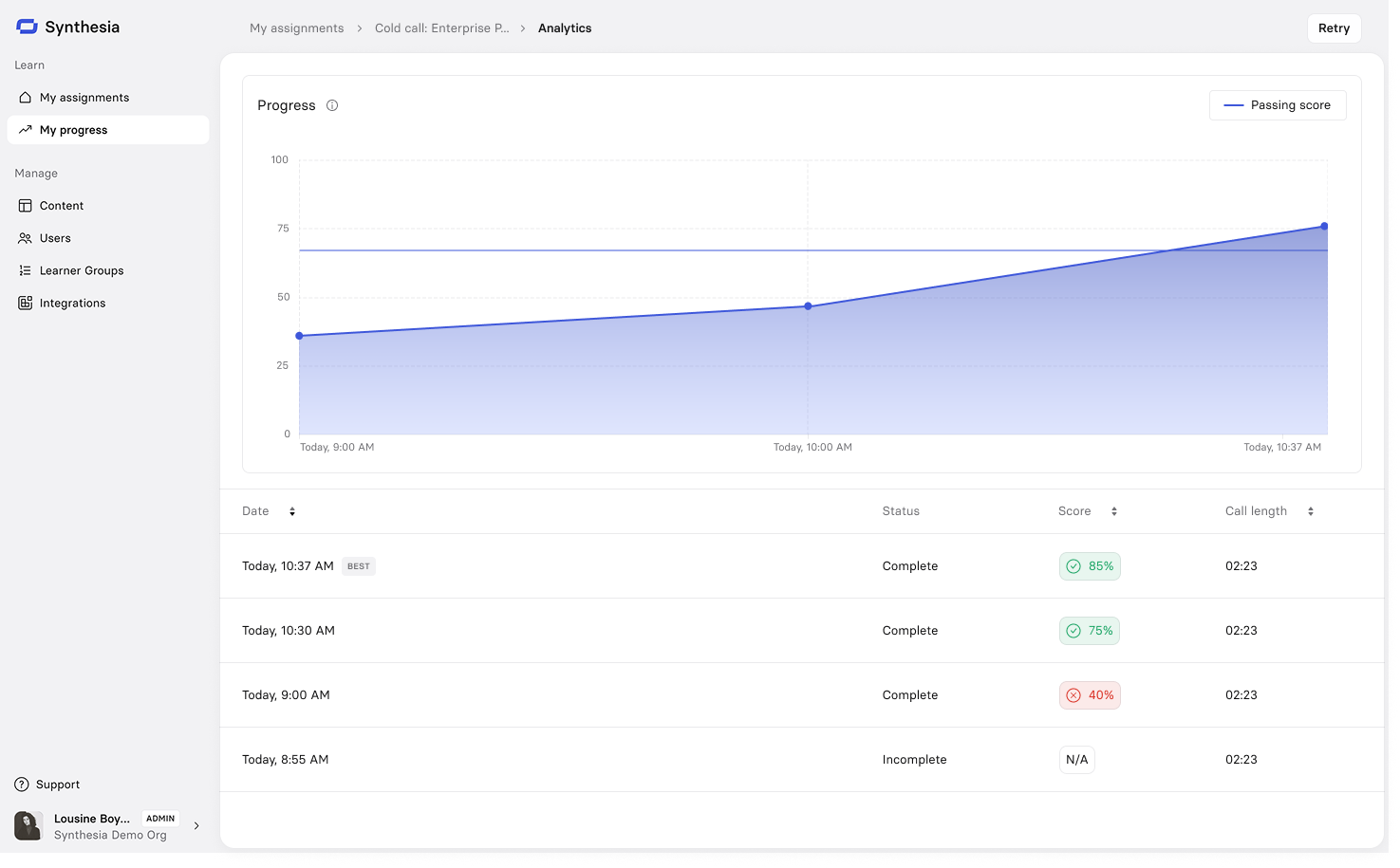This screenshot has width=1400, height=868.
Task: Click the Synthesia logo icon
Action: click(27, 27)
